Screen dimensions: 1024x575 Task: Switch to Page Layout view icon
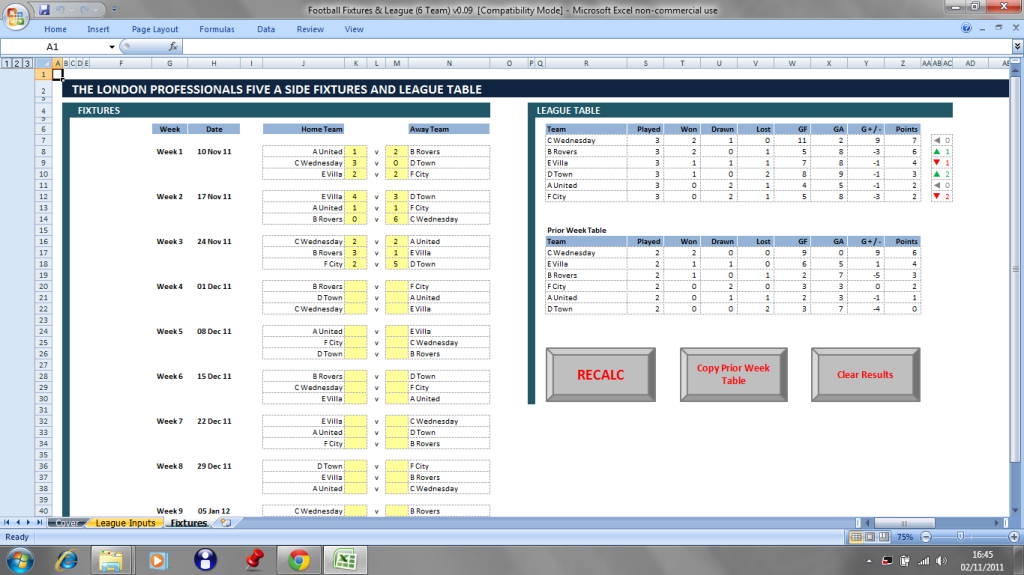(870, 537)
